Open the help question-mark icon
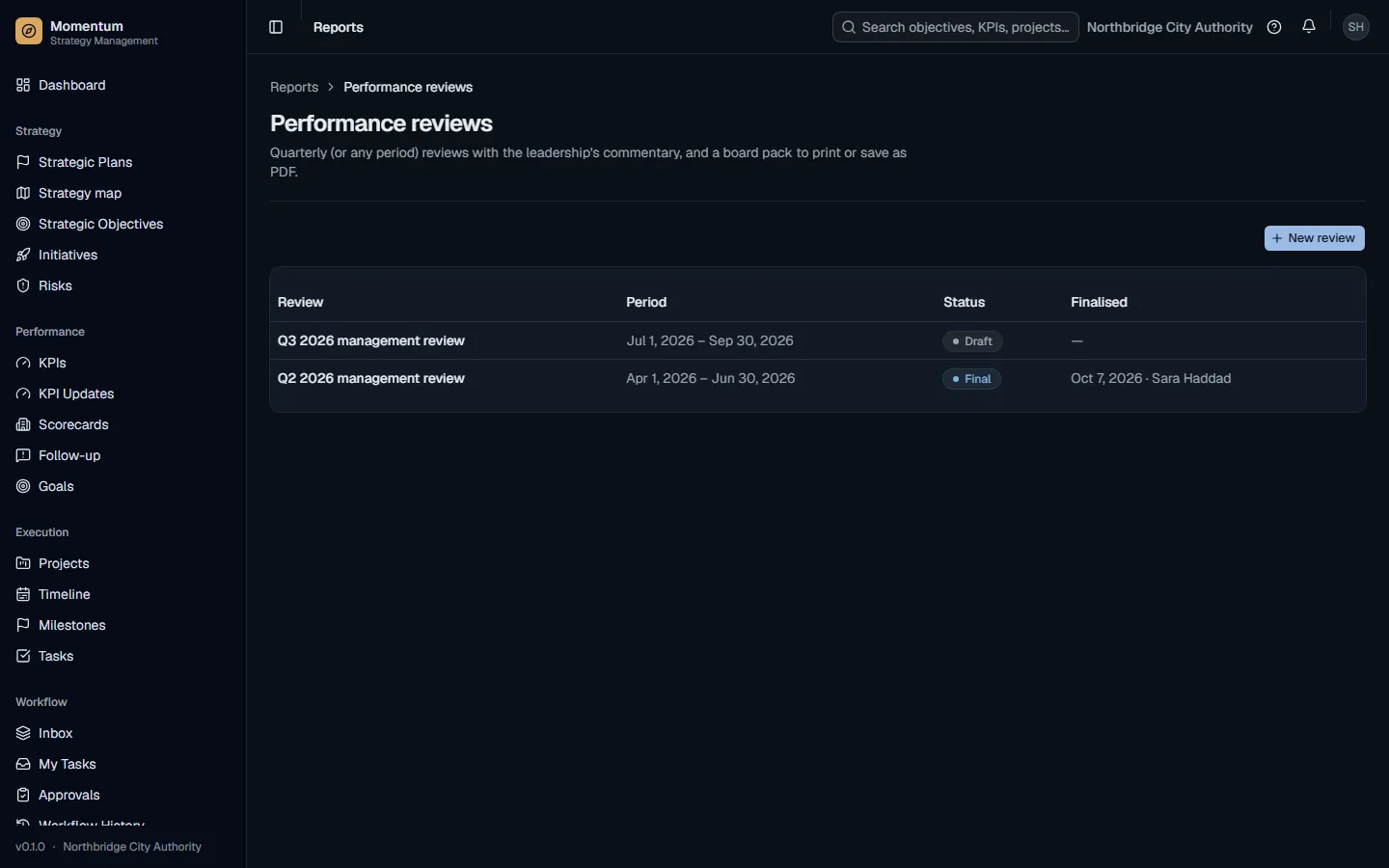 1274,27
